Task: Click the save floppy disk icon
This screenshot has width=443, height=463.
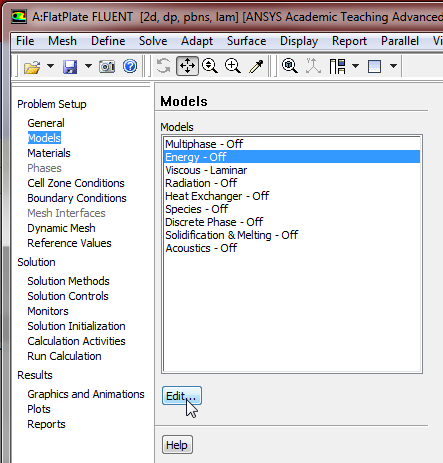Action: pyautogui.click(x=70, y=66)
